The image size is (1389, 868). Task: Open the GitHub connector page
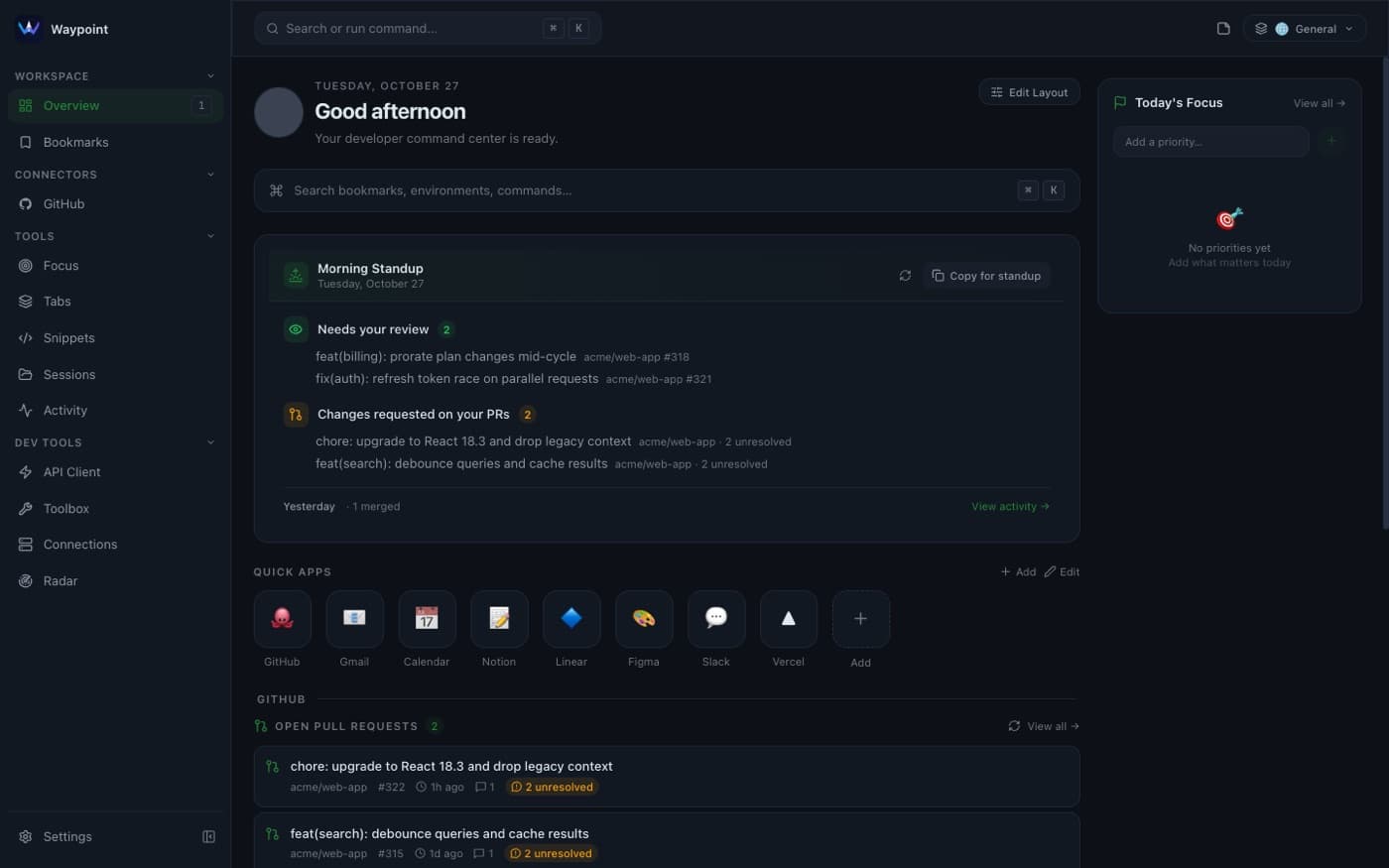click(115, 203)
